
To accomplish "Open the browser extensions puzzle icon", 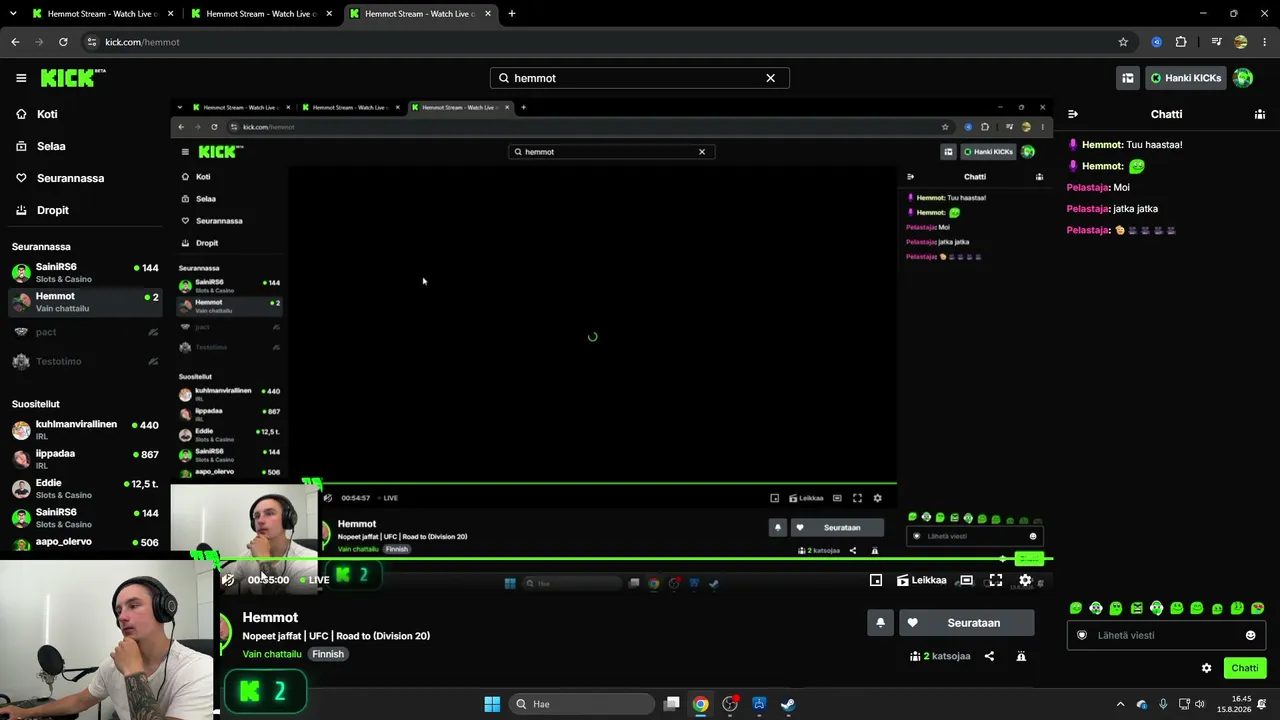I will coord(1181,42).
